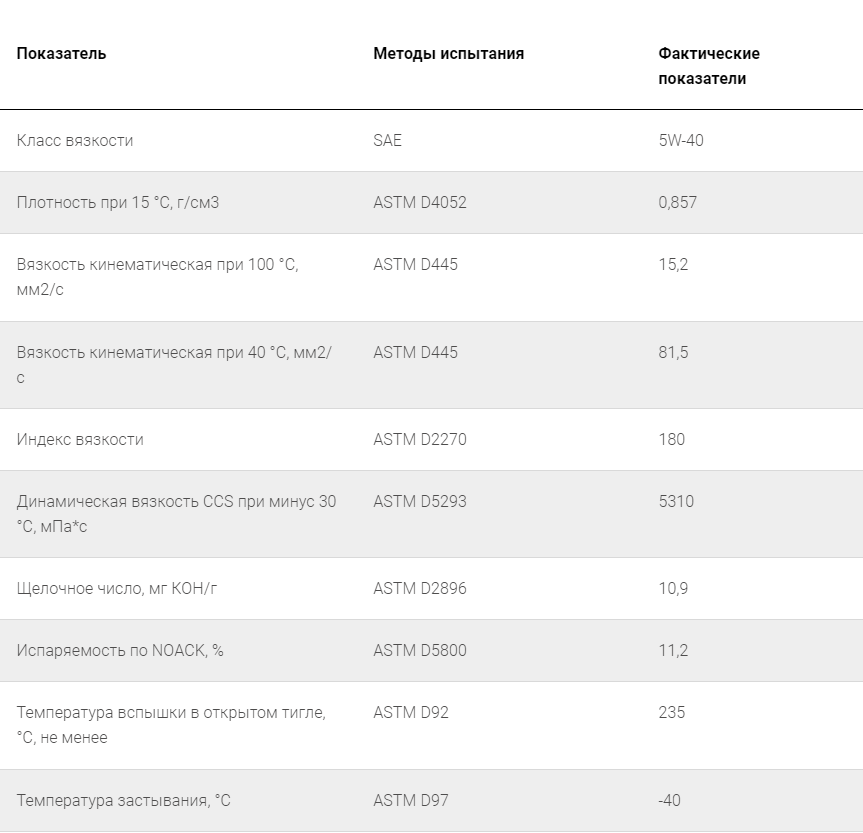Select the "Щелочное число, мг КОН/г" cell
This screenshot has width=863, height=833.
tap(117, 589)
